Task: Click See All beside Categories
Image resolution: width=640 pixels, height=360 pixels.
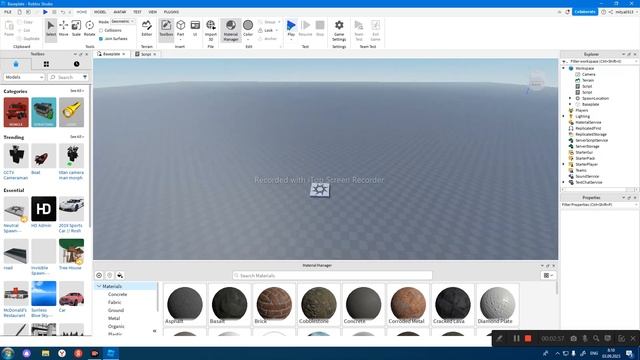Action: pyautogui.click(x=77, y=91)
